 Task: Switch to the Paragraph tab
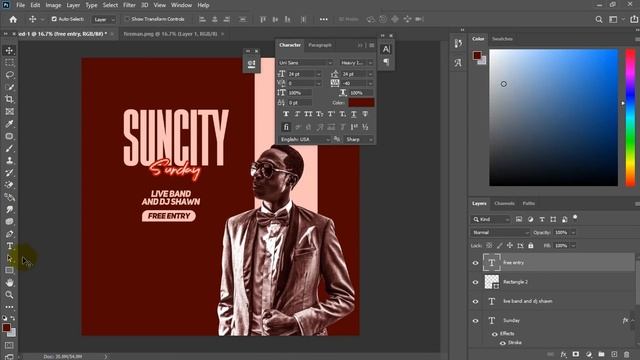[320, 45]
